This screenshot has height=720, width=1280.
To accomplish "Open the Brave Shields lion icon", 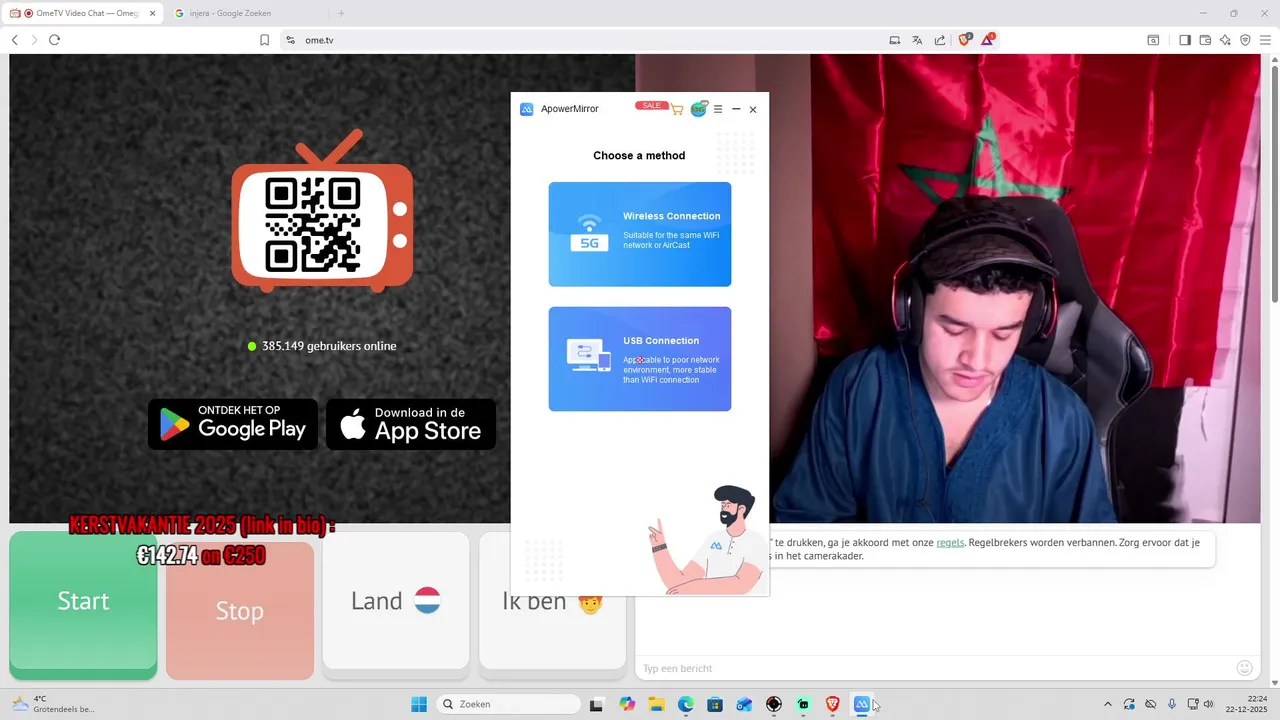I will coord(965,40).
